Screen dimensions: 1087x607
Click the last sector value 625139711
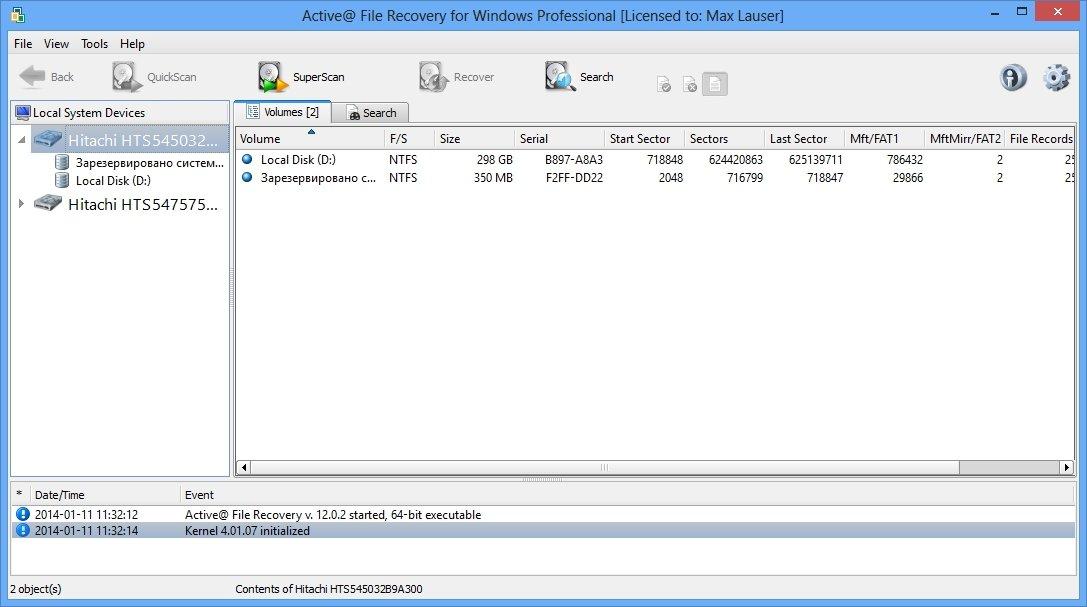tap(815, 159)
